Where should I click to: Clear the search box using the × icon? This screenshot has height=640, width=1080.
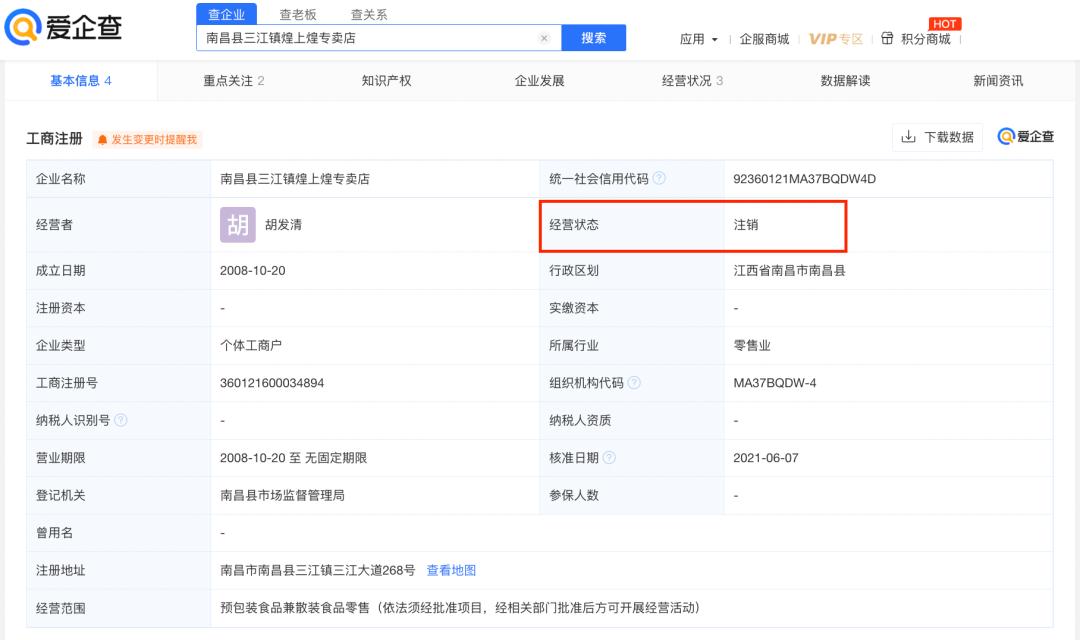point(544,37)
